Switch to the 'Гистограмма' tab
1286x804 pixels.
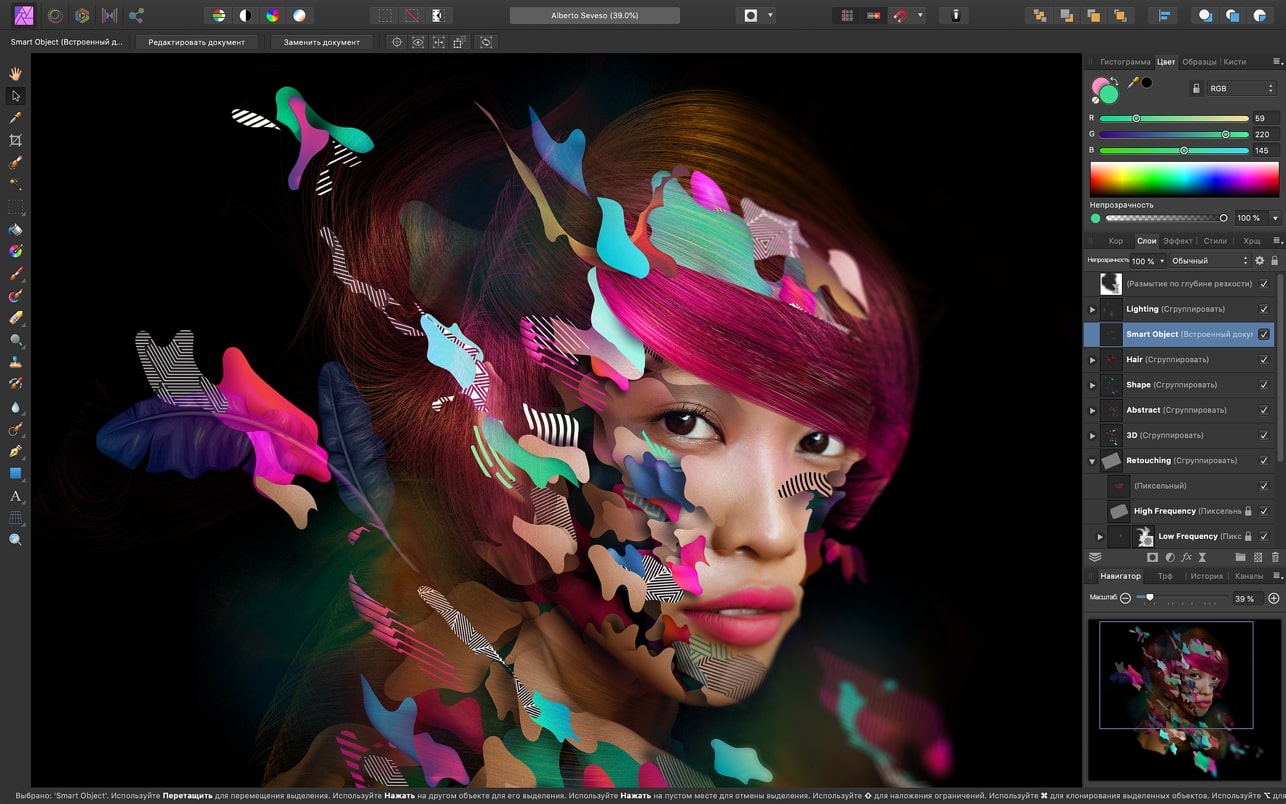coord(1125,62)
